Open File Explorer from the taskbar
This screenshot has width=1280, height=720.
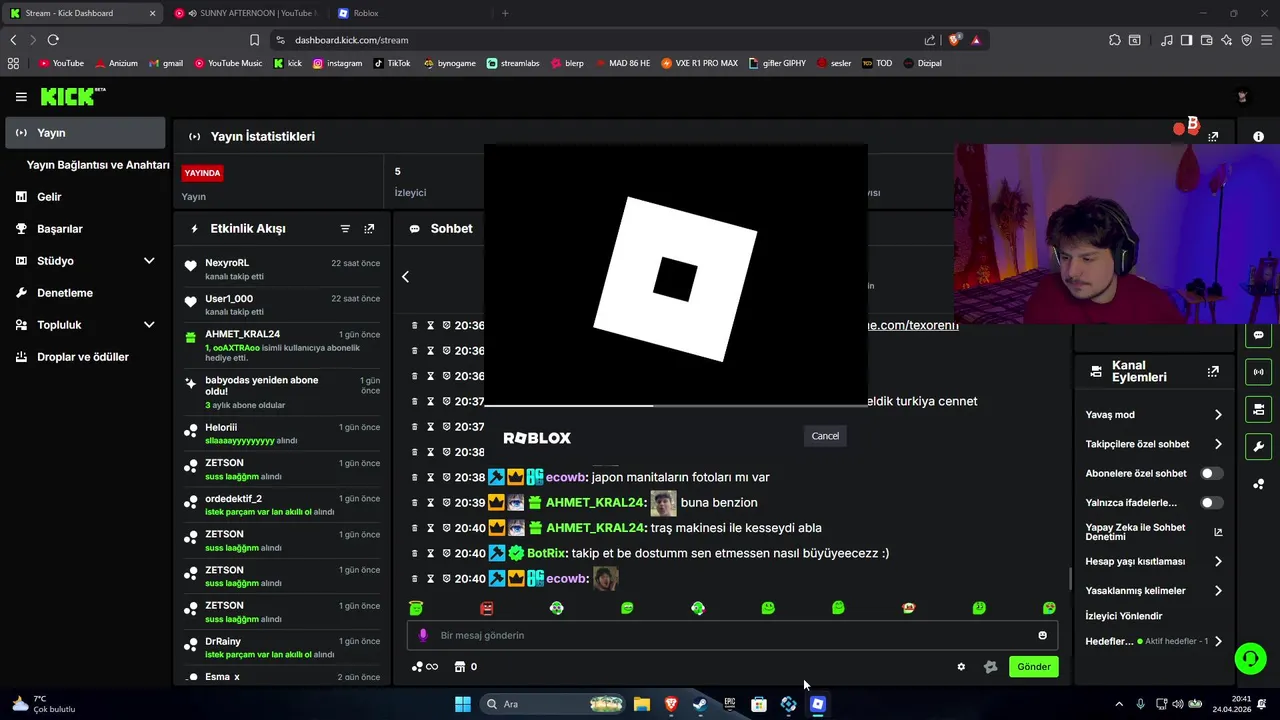tap(641, 704)
